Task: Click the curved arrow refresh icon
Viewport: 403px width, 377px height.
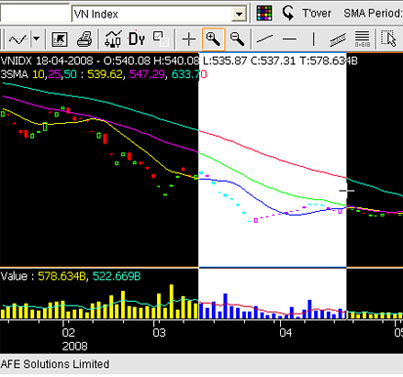Action: (x=287, y=13)
